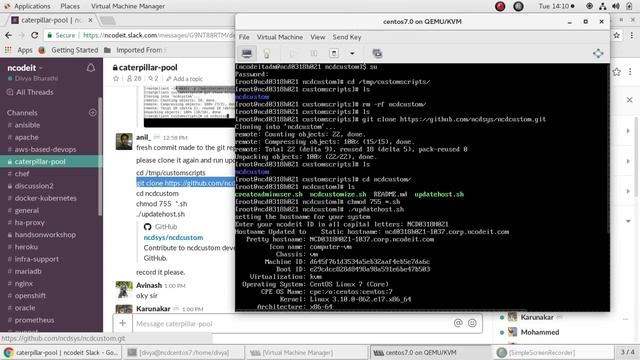Open the Applications menu in top panel
The image size is (640, 360).
pos(32,6)
